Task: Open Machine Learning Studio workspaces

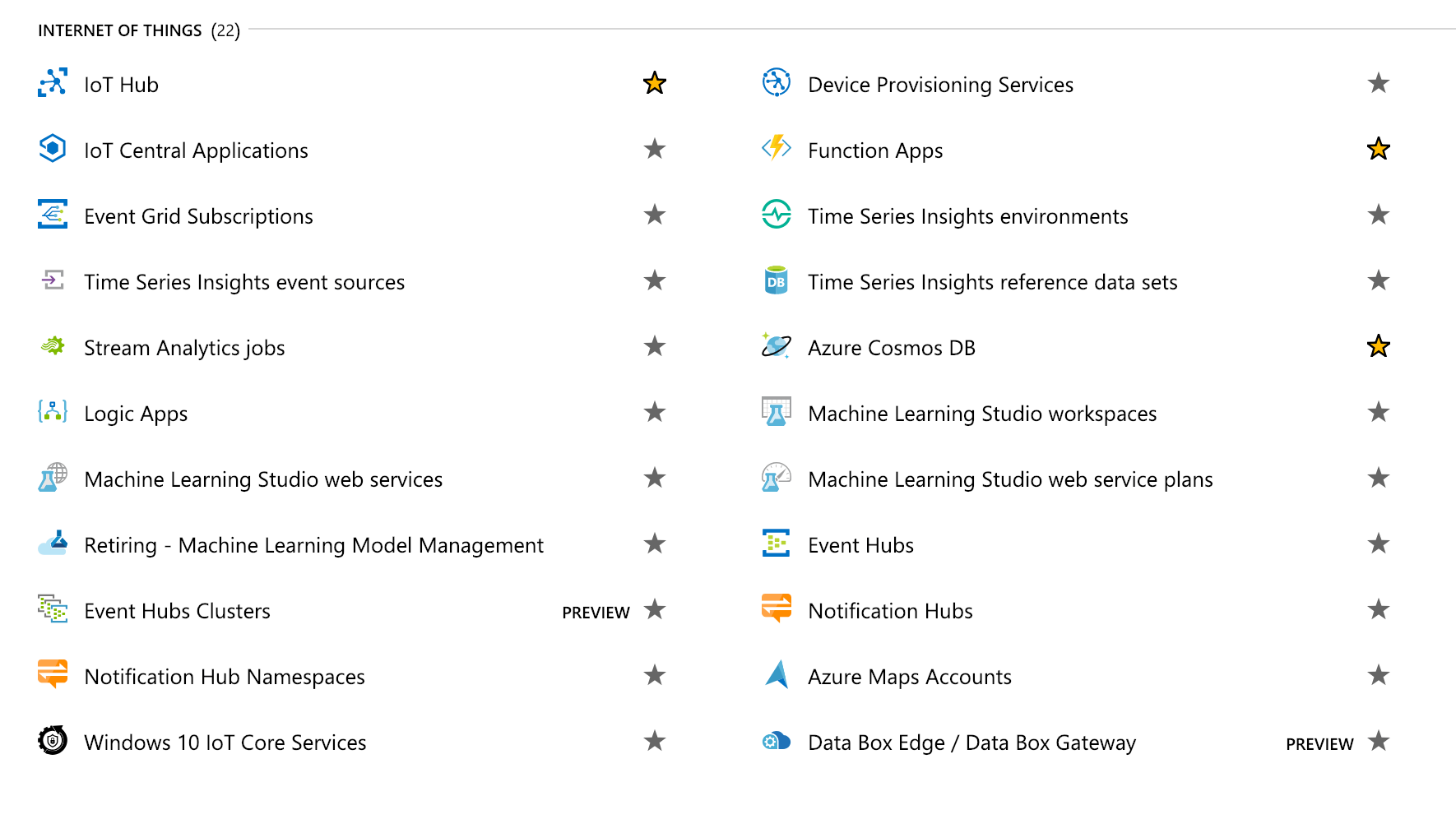Action: click(982, 414)
